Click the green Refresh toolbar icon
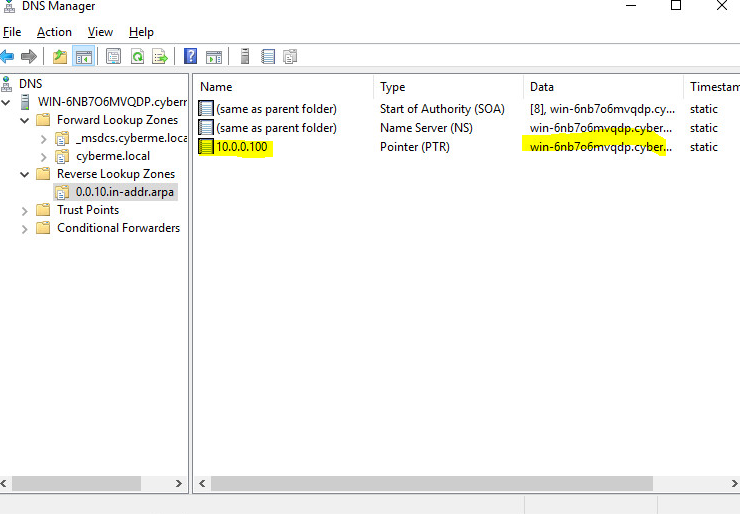740x514 pixels. pyautogui.click(x=136, y=57)
